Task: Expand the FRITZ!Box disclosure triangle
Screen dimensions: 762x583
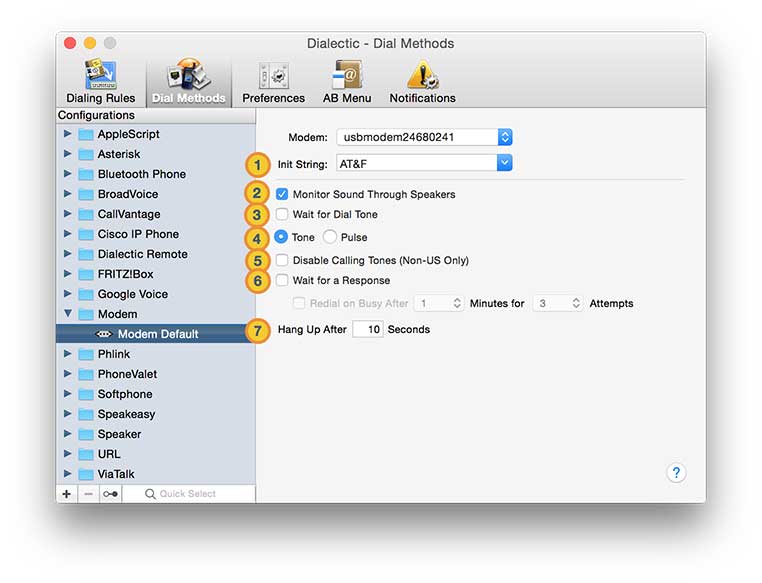Action: (68, 274)
